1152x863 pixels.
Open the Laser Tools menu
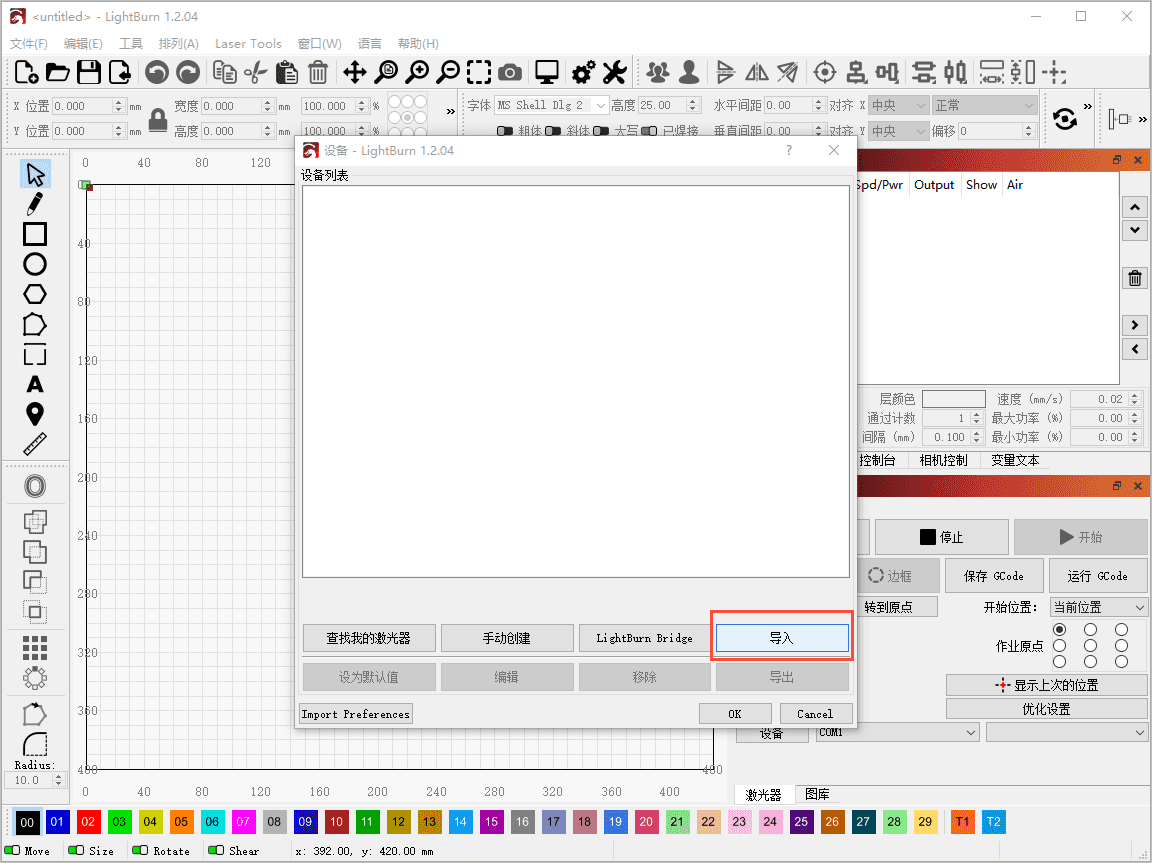[248, 43]
